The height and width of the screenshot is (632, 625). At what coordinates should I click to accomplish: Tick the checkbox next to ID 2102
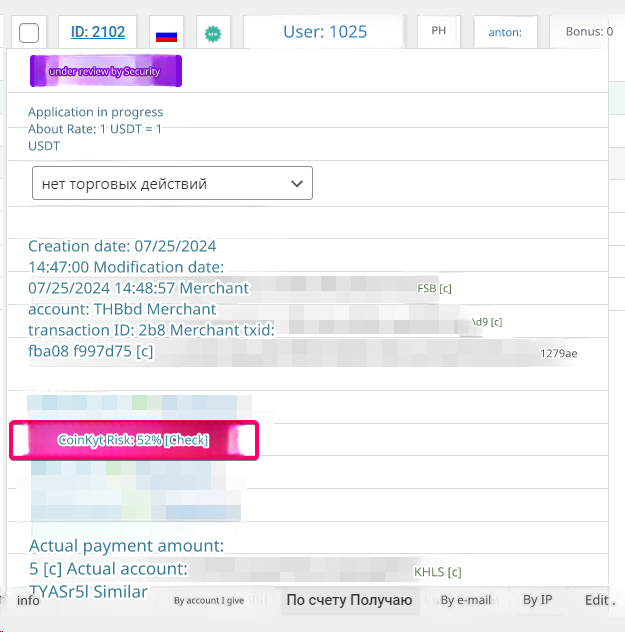pos(29,33)
